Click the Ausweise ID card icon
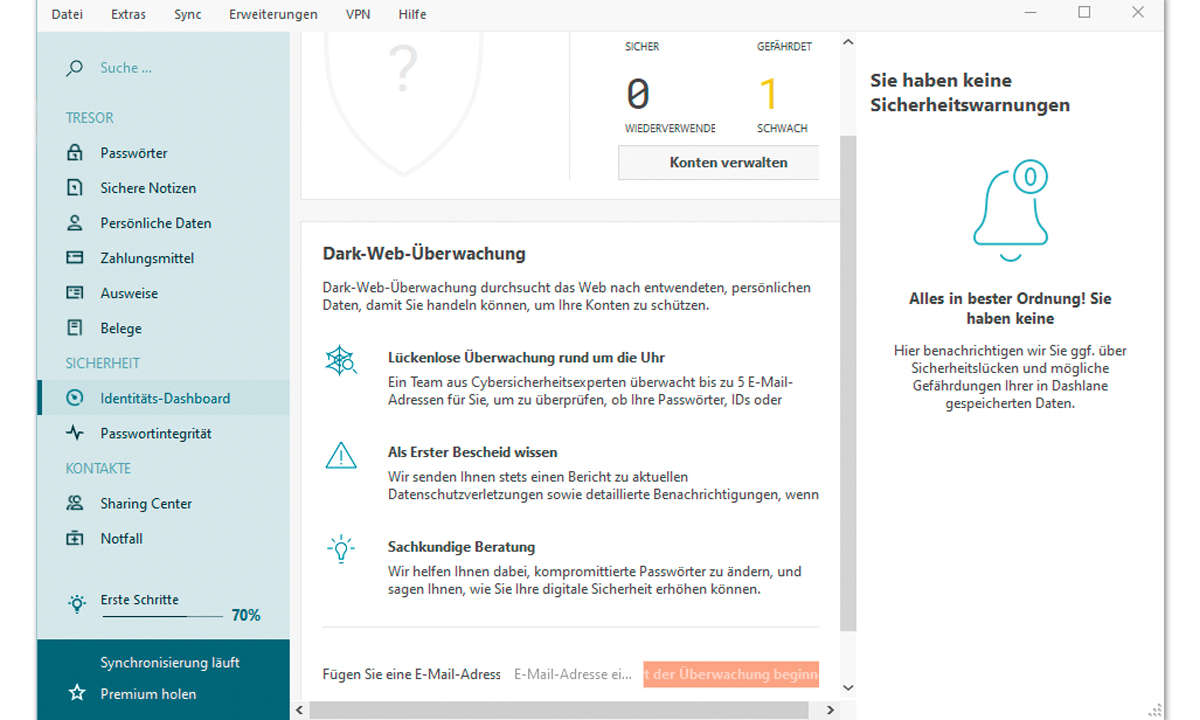The image size is (1200, 720). pyautogui.click(x=74, y=293)
